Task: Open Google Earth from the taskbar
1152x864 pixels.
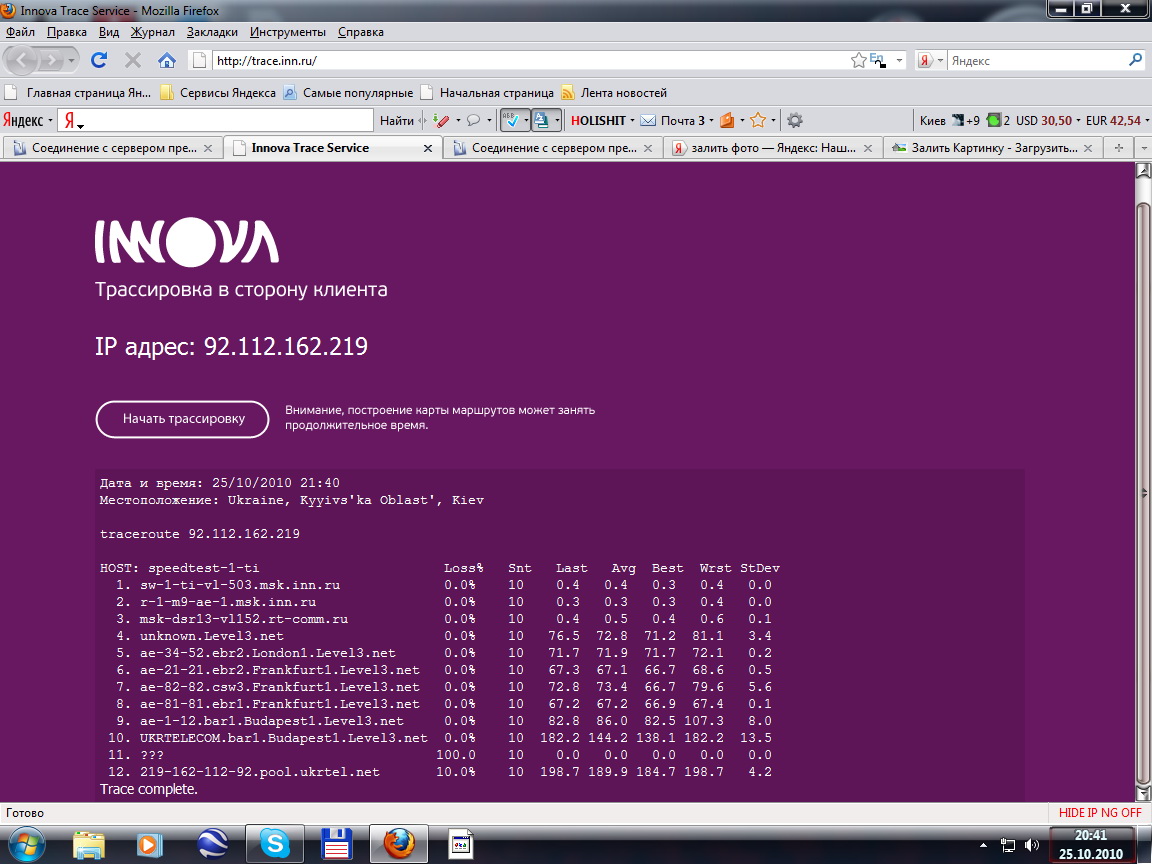Action: pos(213,845)
